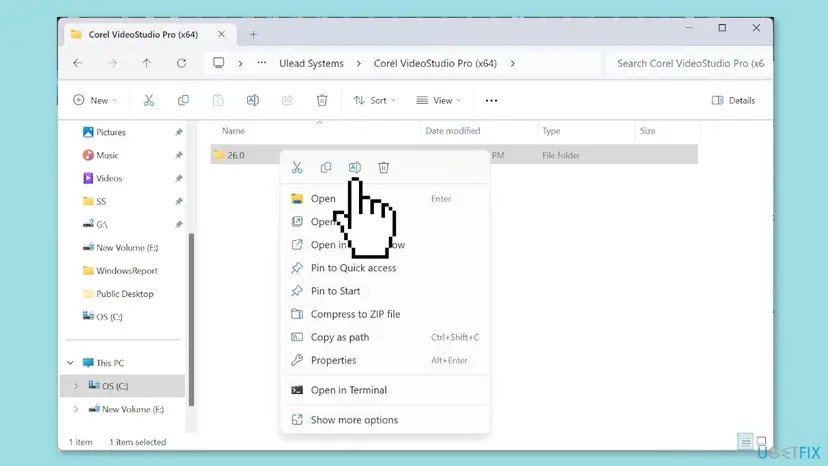
Task: Click the Forward navigation arrow
Action: 112,63
